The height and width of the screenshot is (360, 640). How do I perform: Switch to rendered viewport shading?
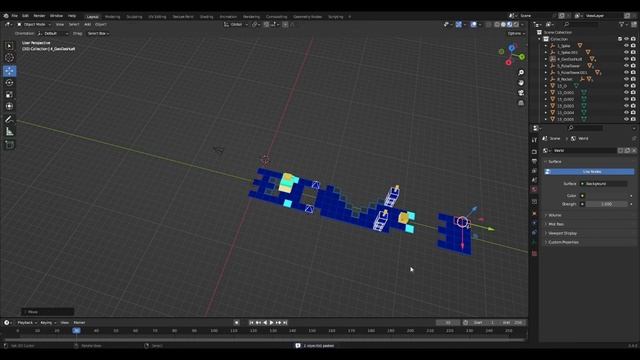click(516, 25)
